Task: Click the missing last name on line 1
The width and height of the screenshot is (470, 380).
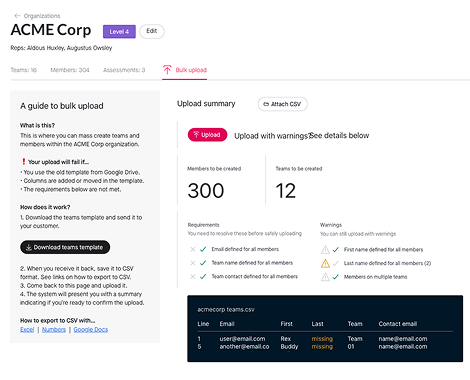Action: [322, 339]
